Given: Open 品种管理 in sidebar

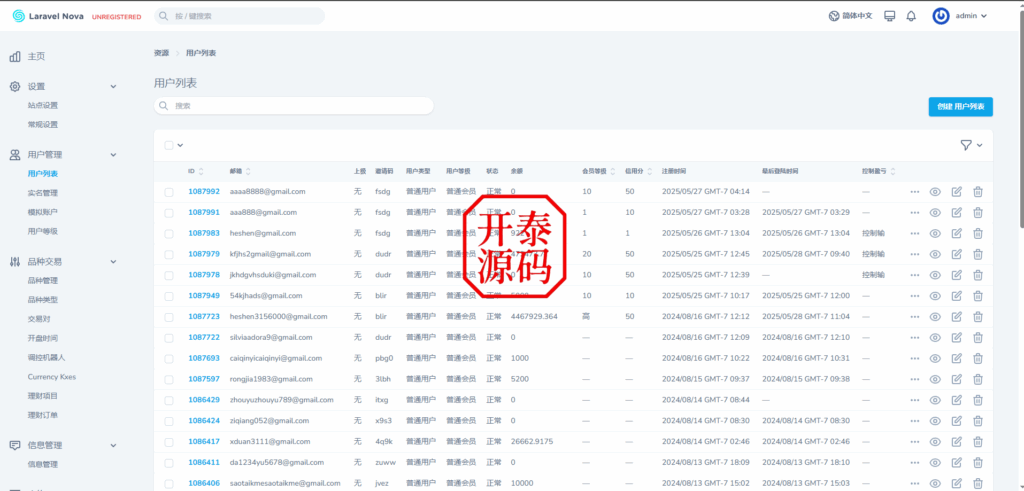Looking at the screenshot, I should pos(42,281).
